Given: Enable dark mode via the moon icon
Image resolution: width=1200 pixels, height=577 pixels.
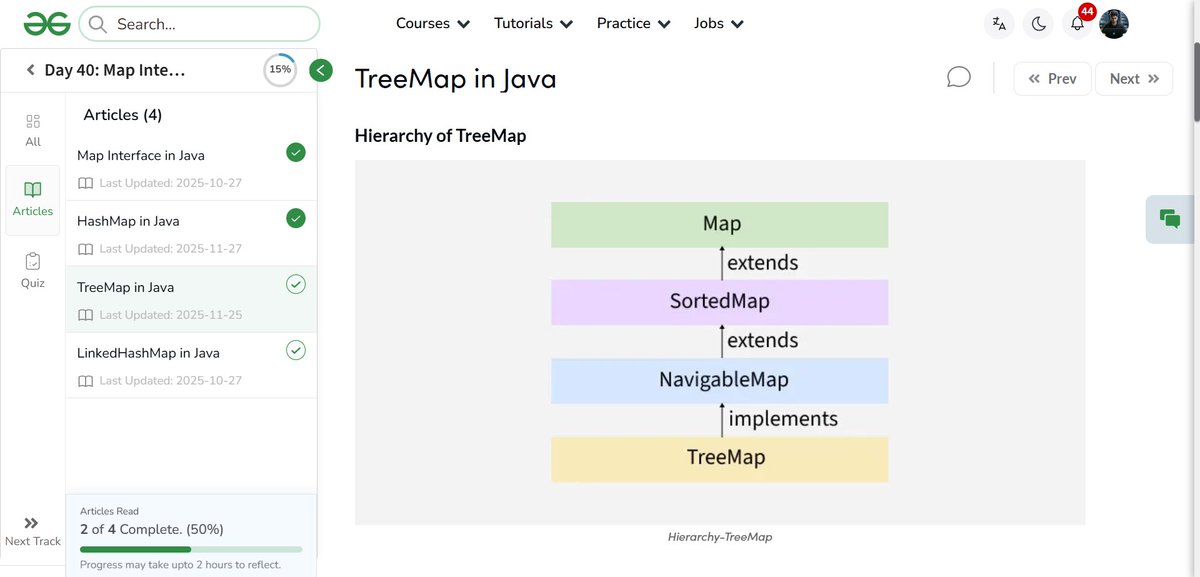Looking at the screenshot, I should pos(1038,22).
